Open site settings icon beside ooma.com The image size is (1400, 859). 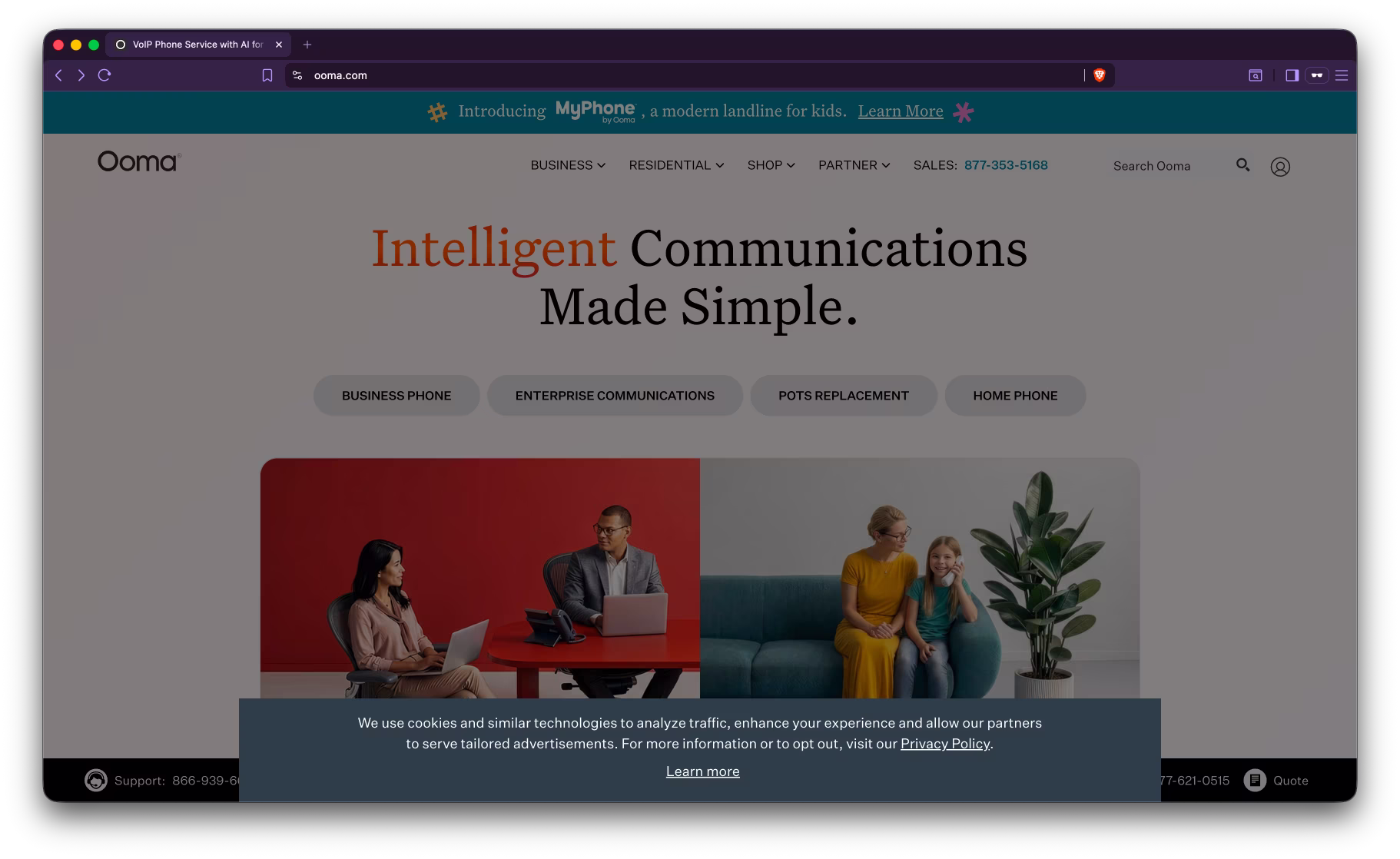297,75
